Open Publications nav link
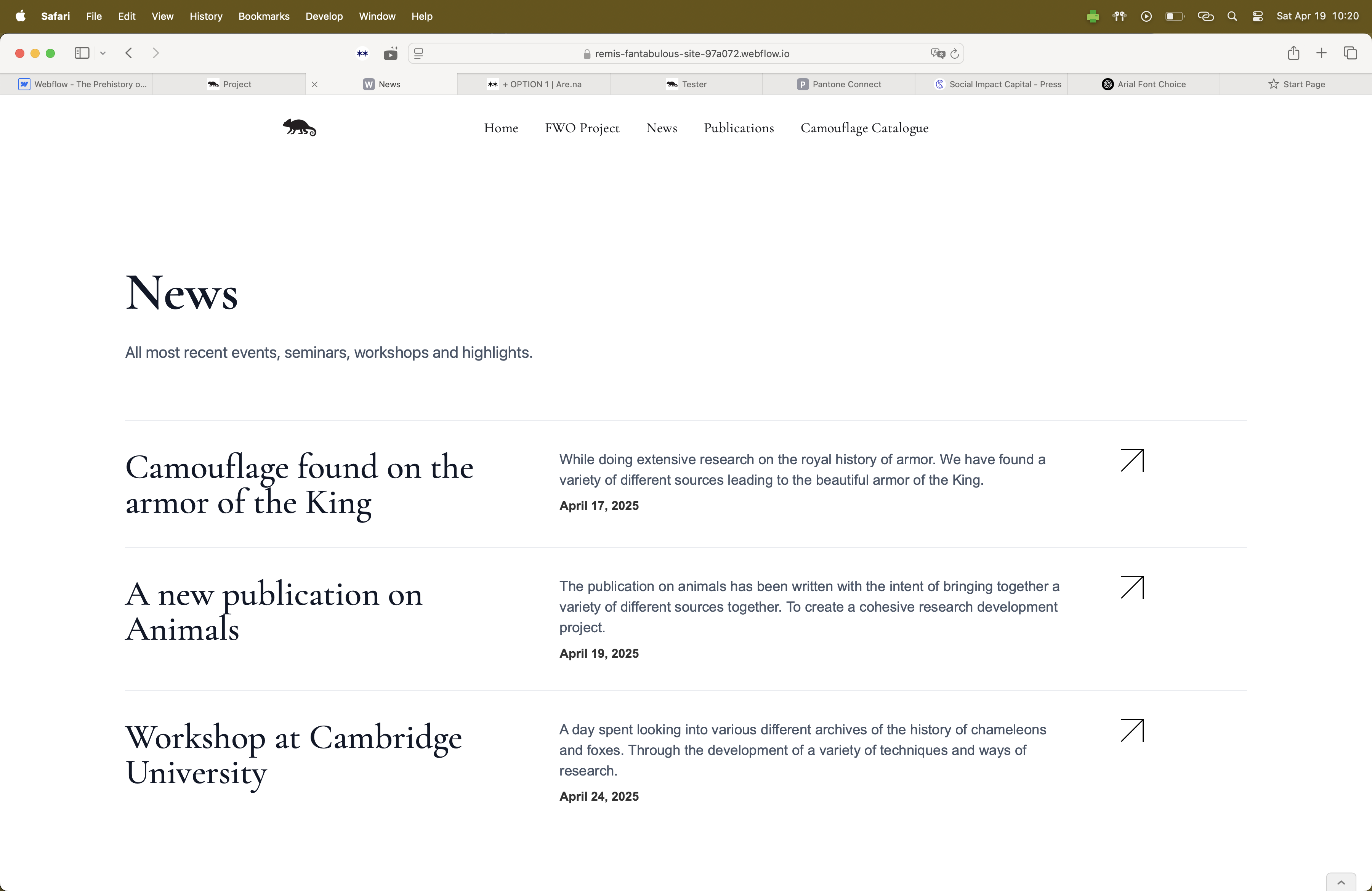The height and width of the screenshot is (891, 1372). [739, 128]
